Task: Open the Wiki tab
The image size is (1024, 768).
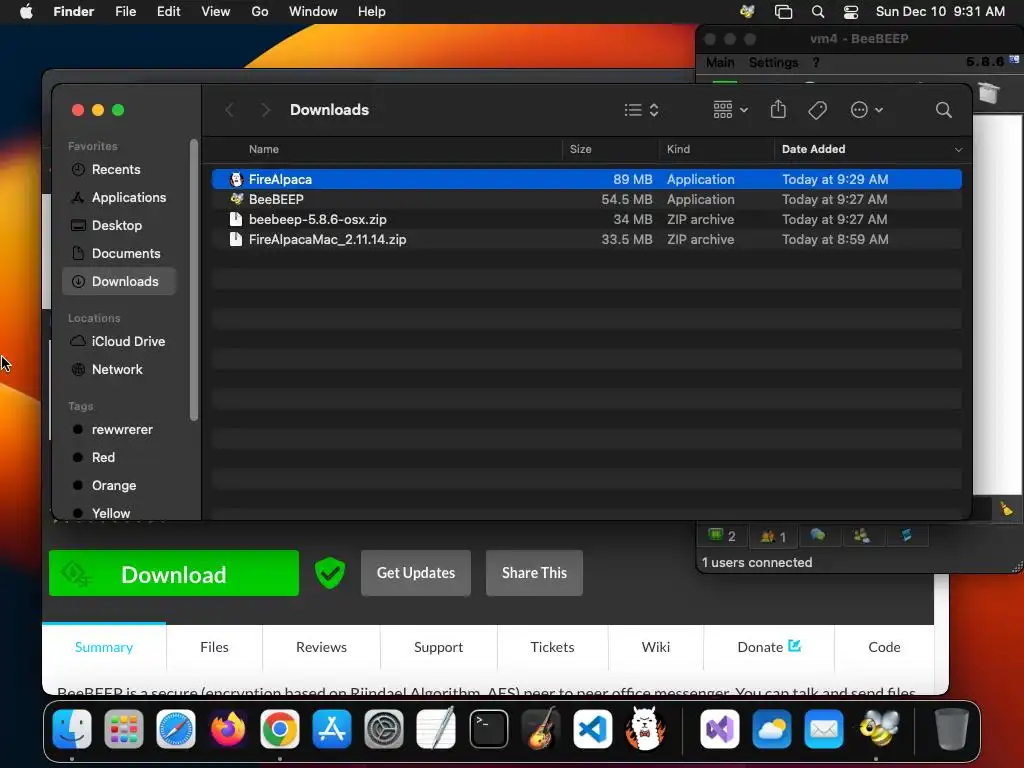Action: click(x=656, y=647)
